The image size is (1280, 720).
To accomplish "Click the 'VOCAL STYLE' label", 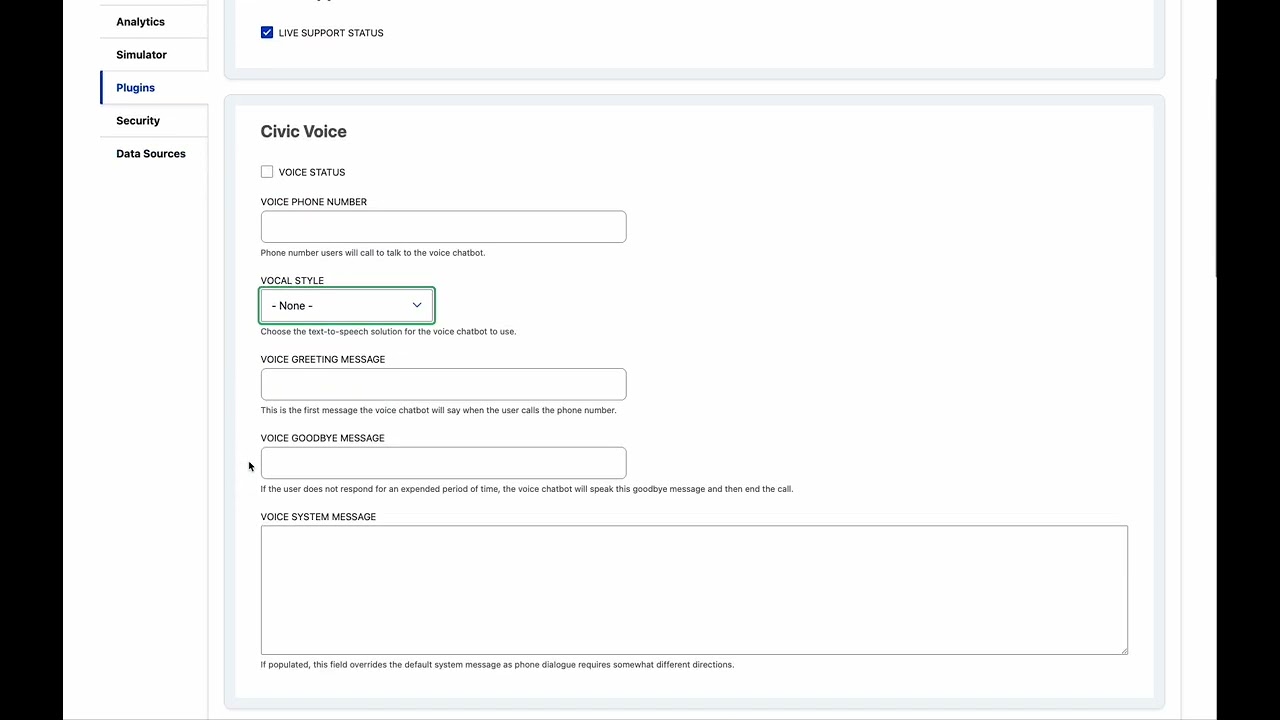I will tap(292, 281).
